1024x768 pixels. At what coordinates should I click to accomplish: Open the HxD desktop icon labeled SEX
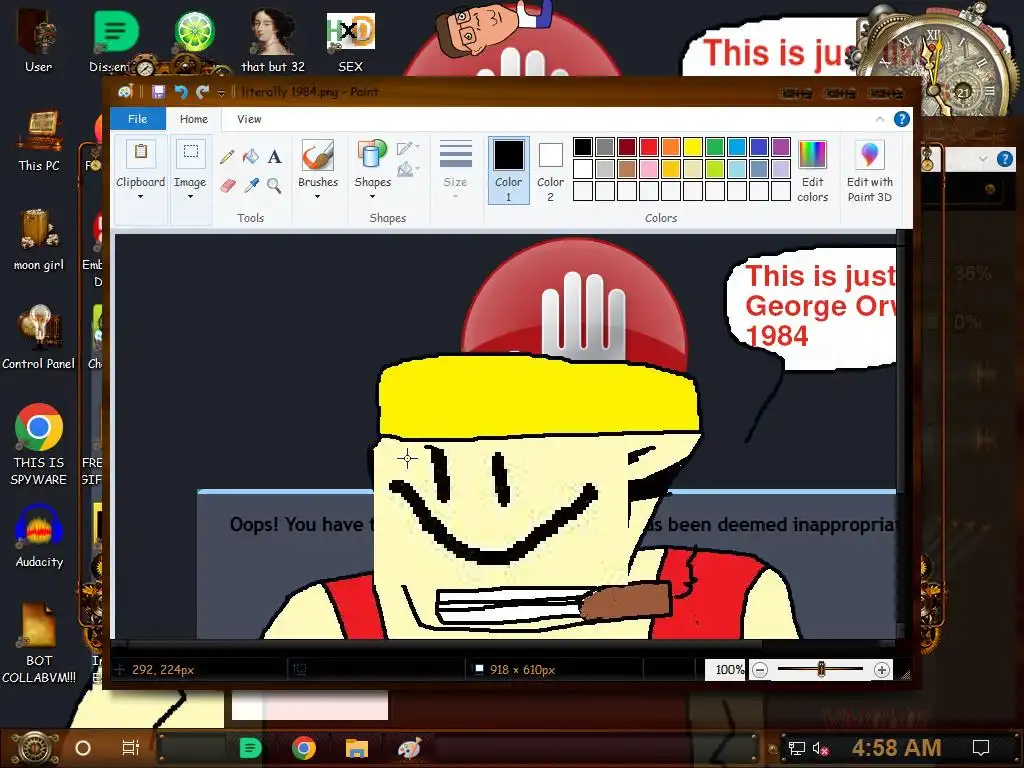[351, 42]
